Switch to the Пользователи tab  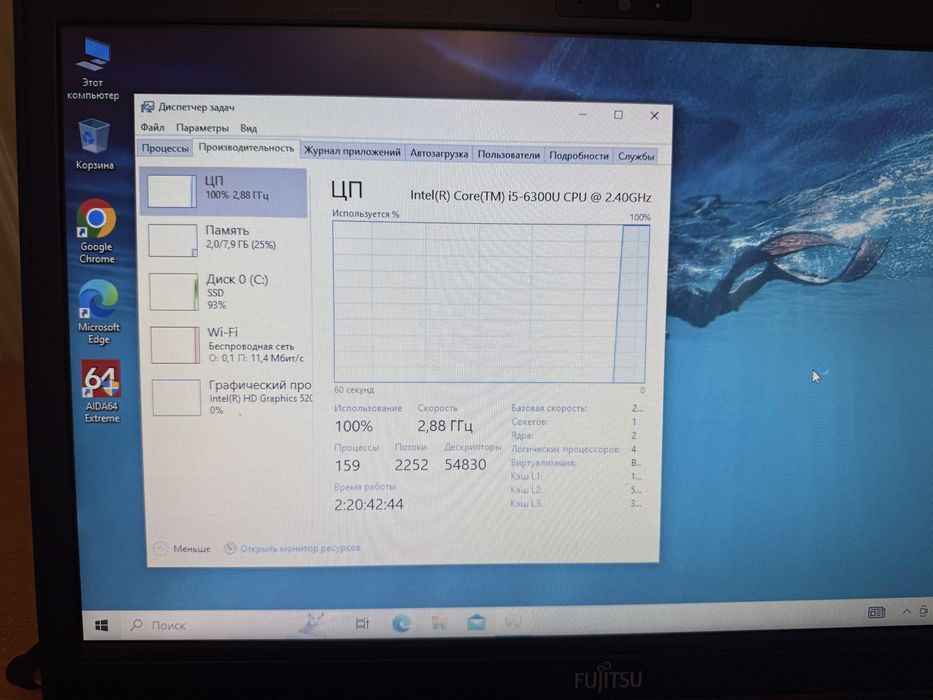[508, 155]
